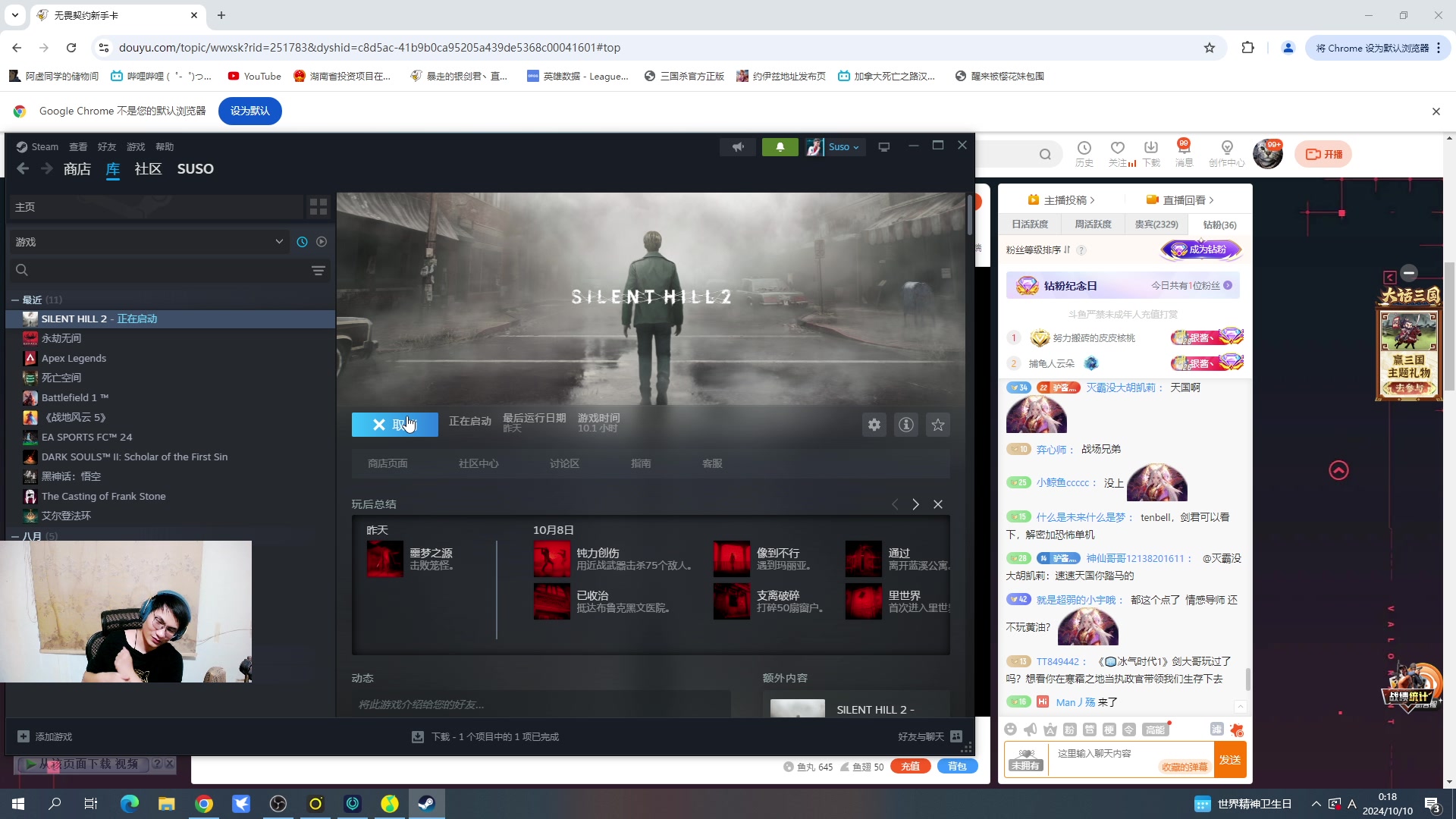
Task: Click the Steam announcements megaphone icon
Action: (738, 147)
